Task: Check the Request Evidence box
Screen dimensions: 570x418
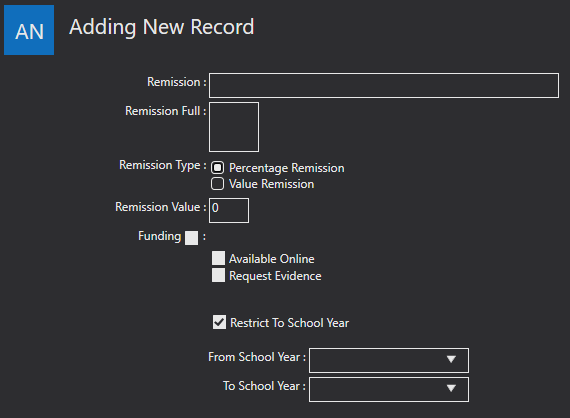Action: click(218, 275)
